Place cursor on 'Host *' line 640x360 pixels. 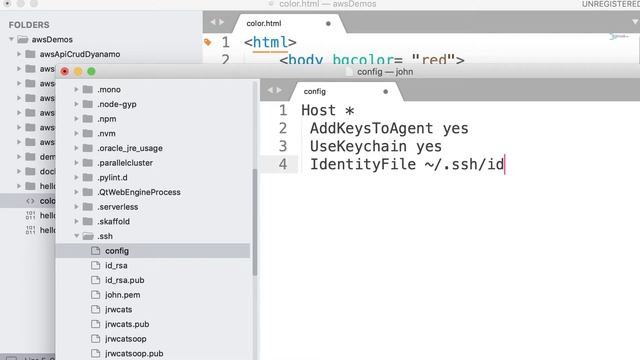click(x=328, y=110)
